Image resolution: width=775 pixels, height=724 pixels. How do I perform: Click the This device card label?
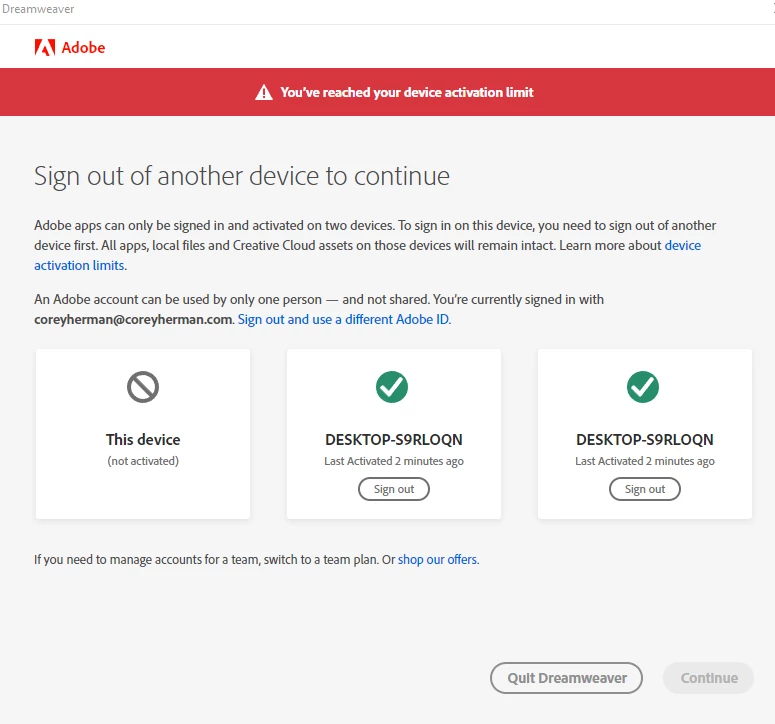click(x=143, y=439)
